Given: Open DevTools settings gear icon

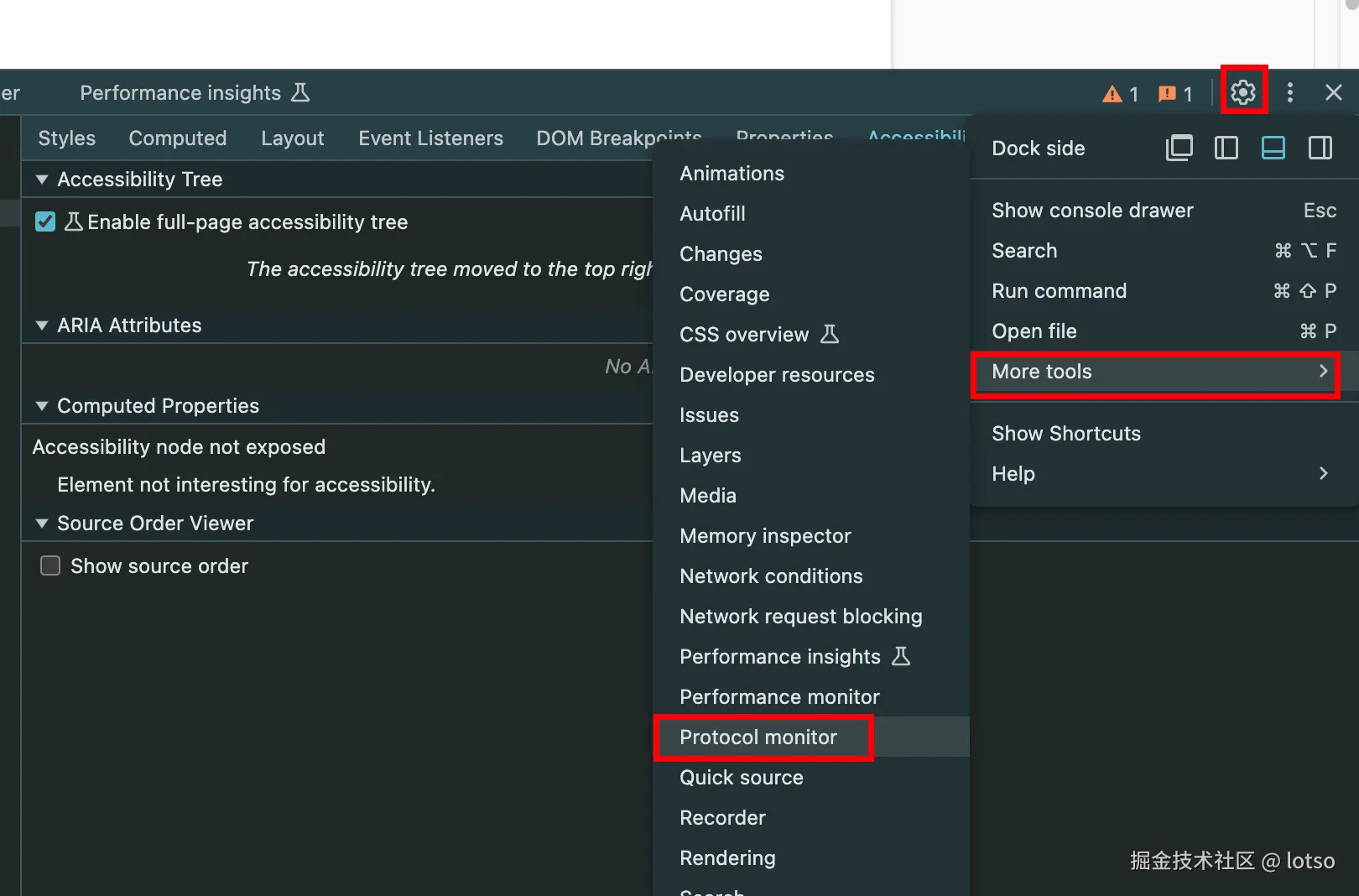Looking at the screenshot, I should click(1243, 92).
